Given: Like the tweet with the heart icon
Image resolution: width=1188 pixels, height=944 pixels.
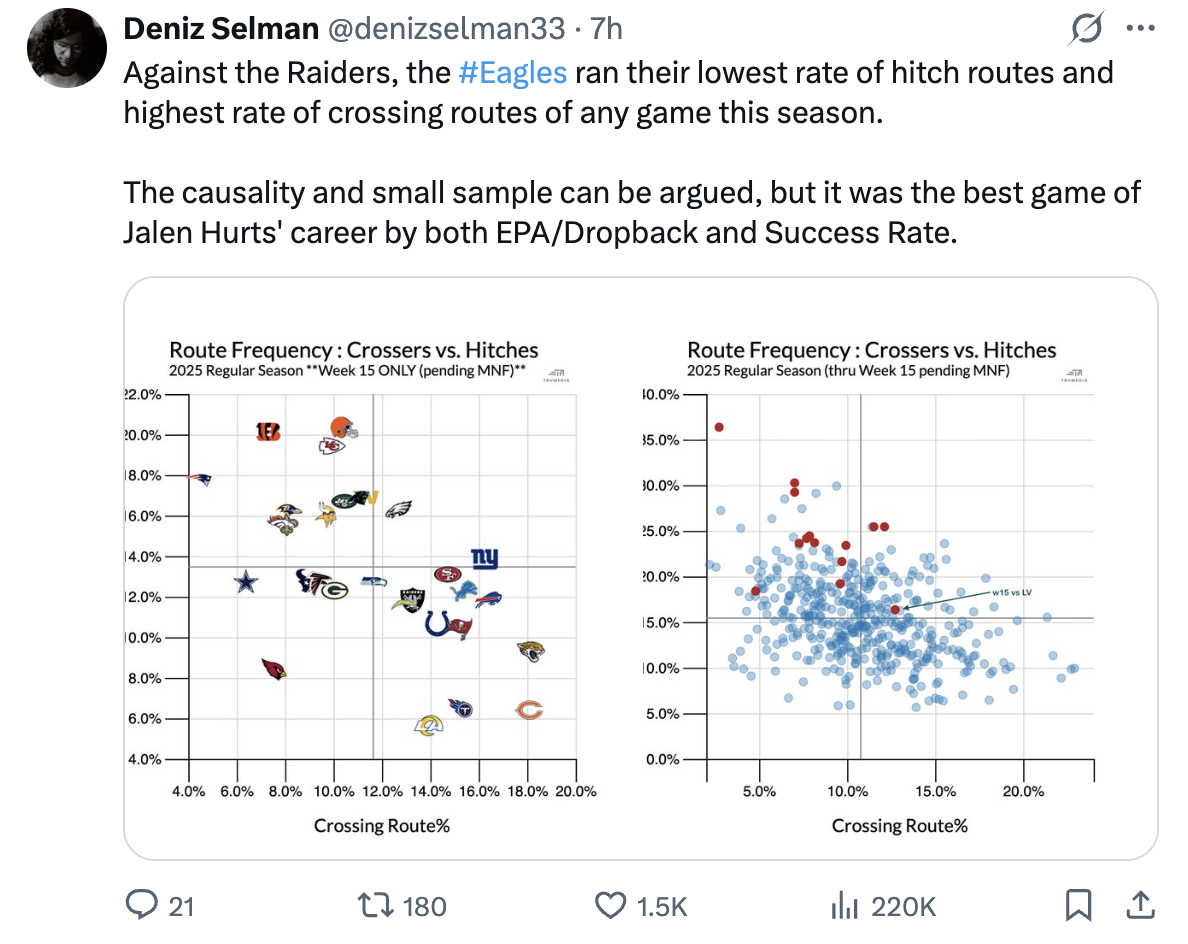Looking at the screenshot, I should (610, 906).
